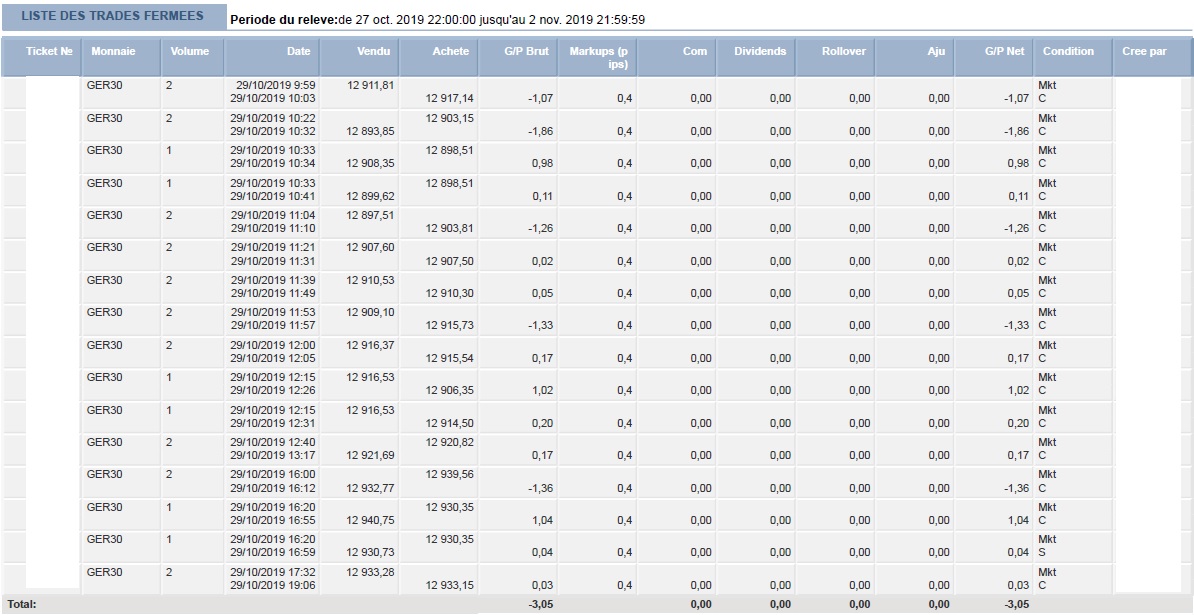
Task: Select the trade sold at 12 911,81
Action: pyautogui.click(x=596, y=92)
